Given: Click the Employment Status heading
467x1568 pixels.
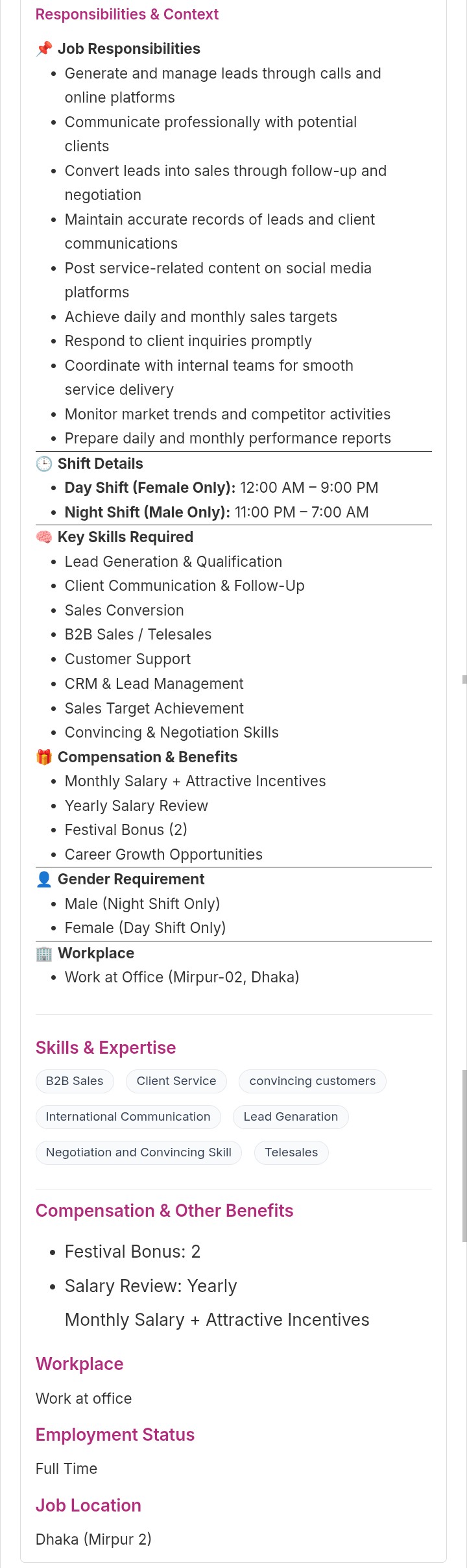Looking at the screenshot, I should point(115,1435).
